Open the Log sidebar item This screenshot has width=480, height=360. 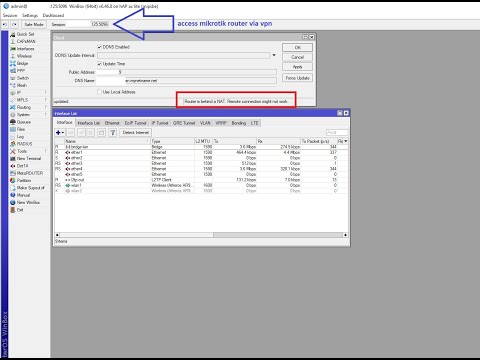coord(20,137)
